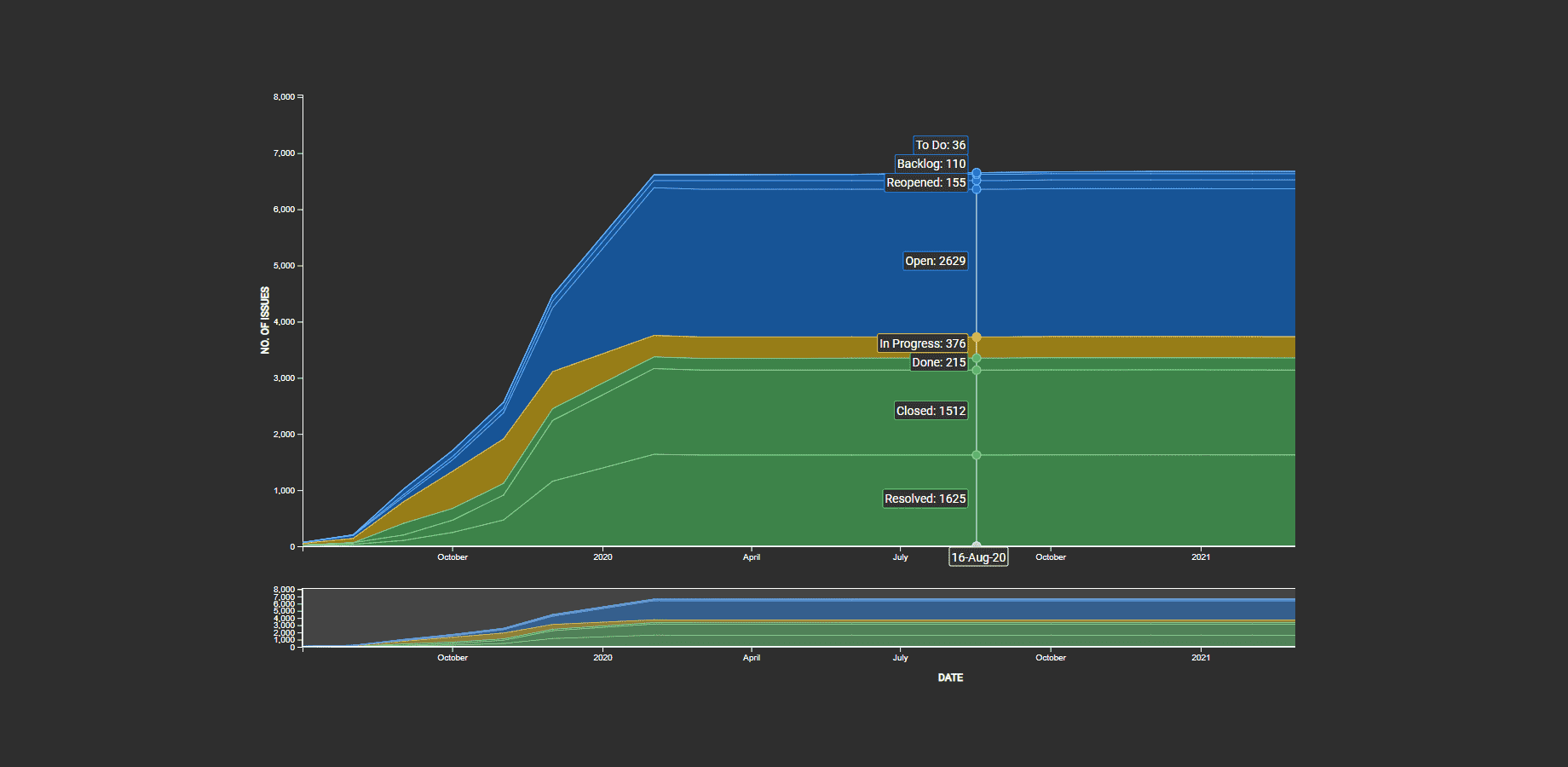Click the 'Open: 2629' tooltip label
The image size is (1568, 767).
(936, 261)
